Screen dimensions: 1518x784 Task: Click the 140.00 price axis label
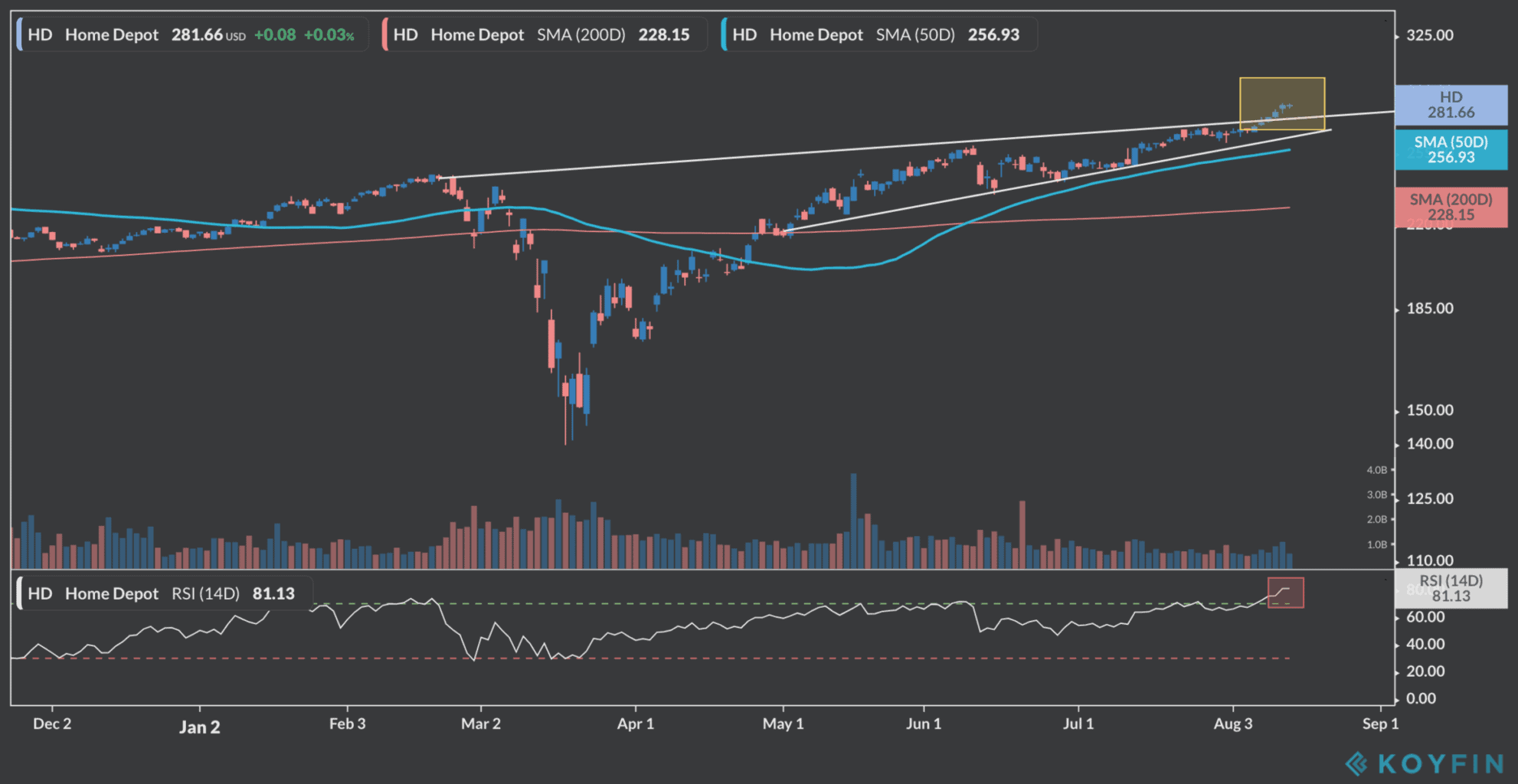click(x=1429, y=444)
